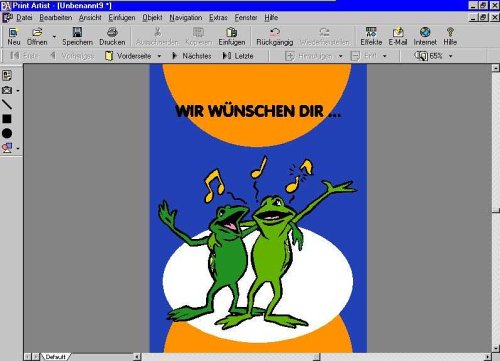
Task: Expand the camera tool flyout arrow
Action: click(18, 91)
